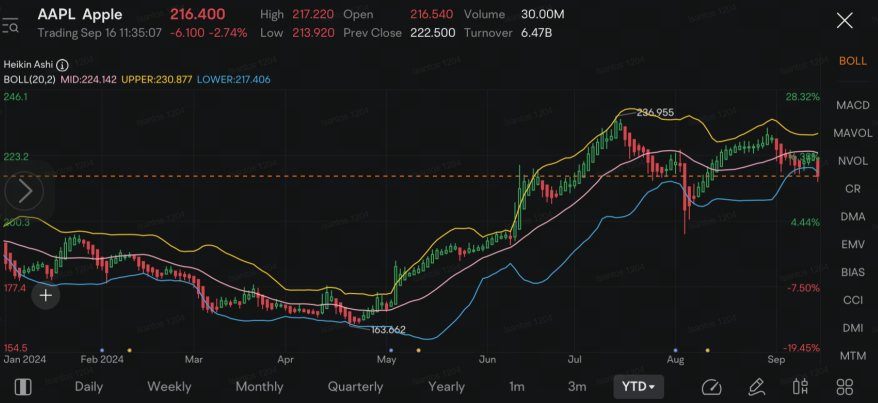Open the stock search list icon
The height and width of the screenshot is (403, 878).
(x=11, y=26)
